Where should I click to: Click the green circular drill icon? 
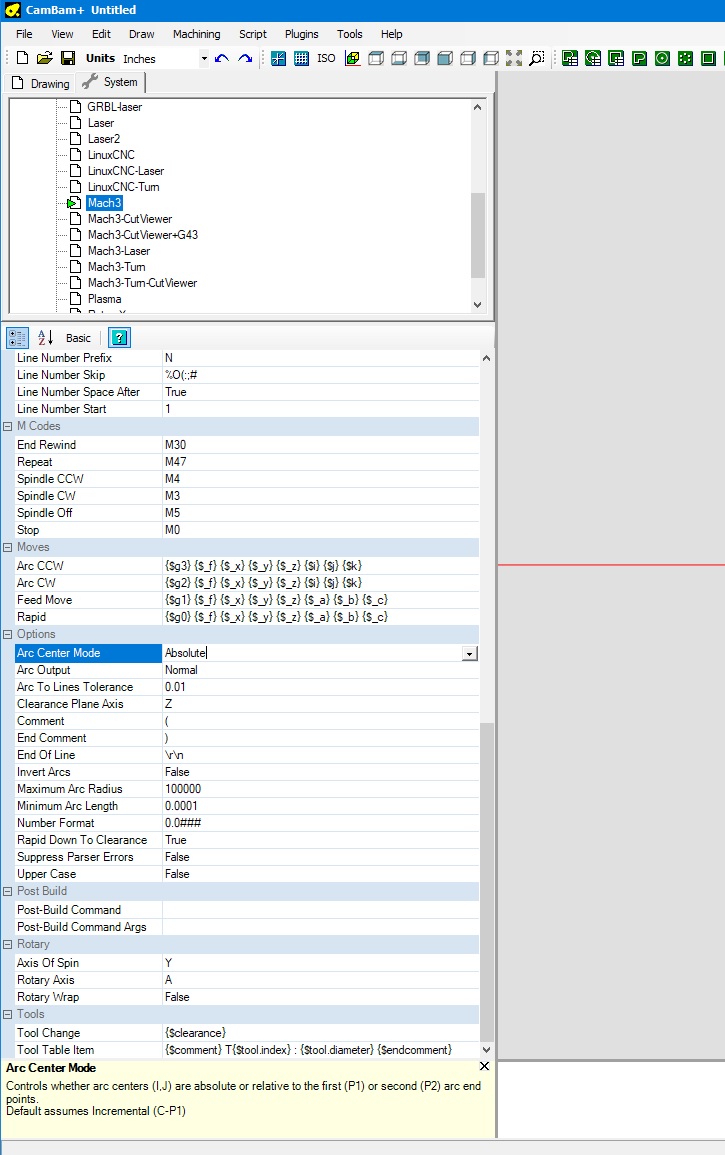click(x=662, y=58)
